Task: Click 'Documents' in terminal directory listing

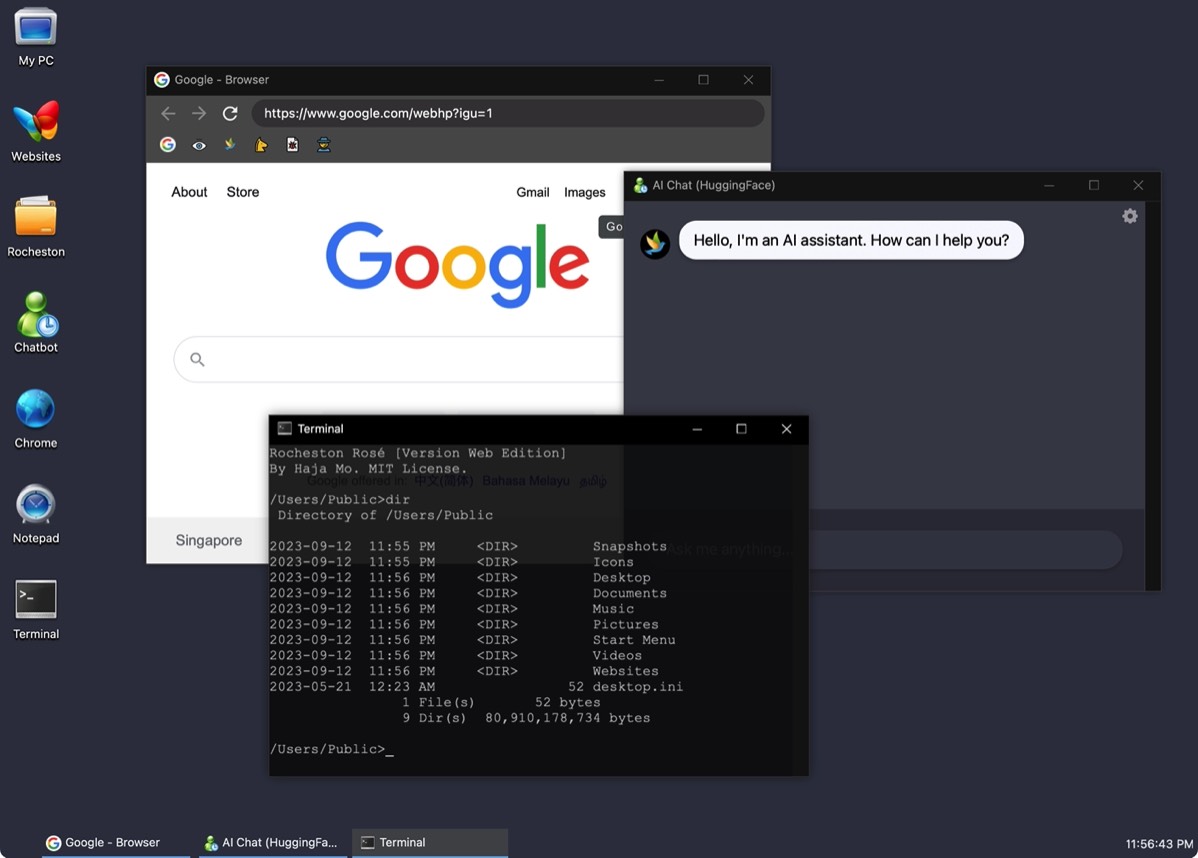Action: [x=630, y=593]
